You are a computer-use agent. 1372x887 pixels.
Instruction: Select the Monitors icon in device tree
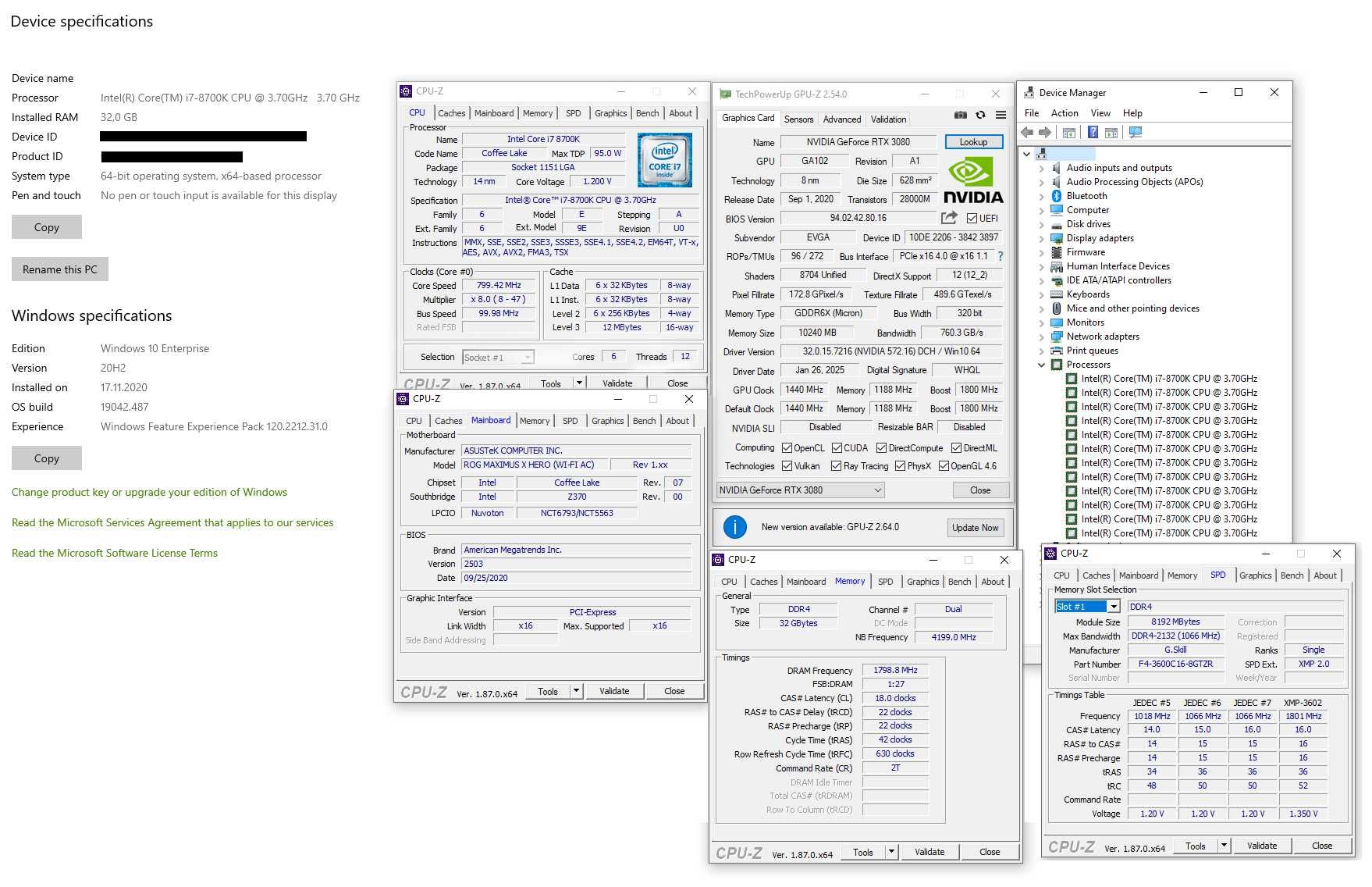[x=1057, y=322]
